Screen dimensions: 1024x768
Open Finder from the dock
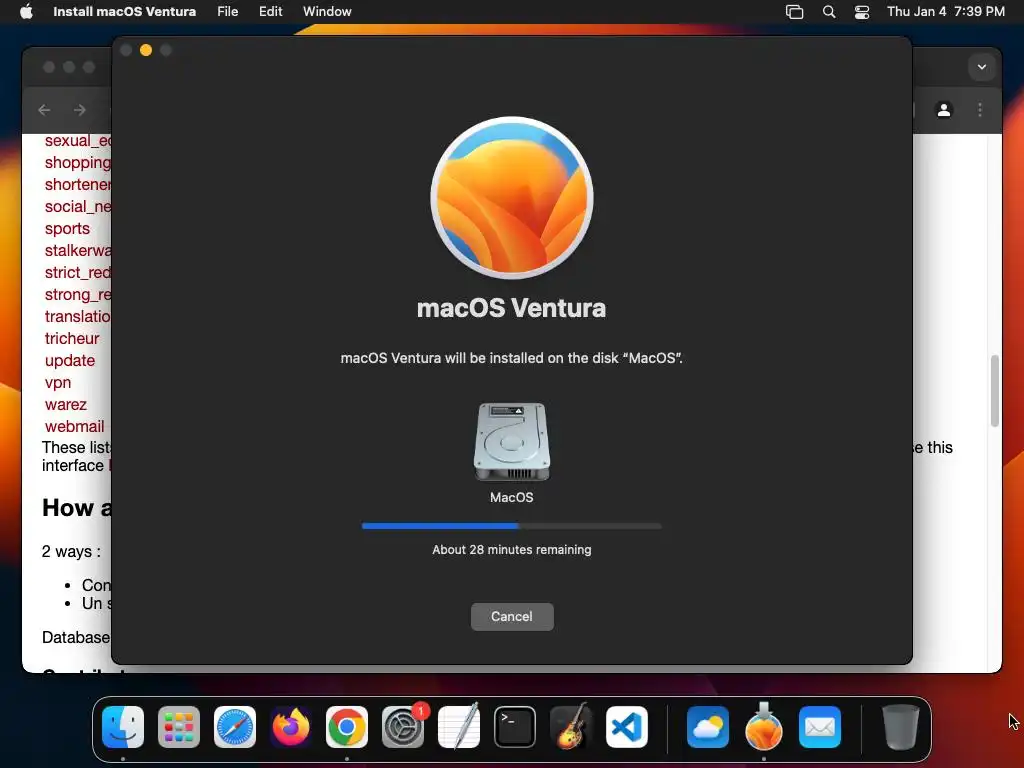[x=123, y=727]
